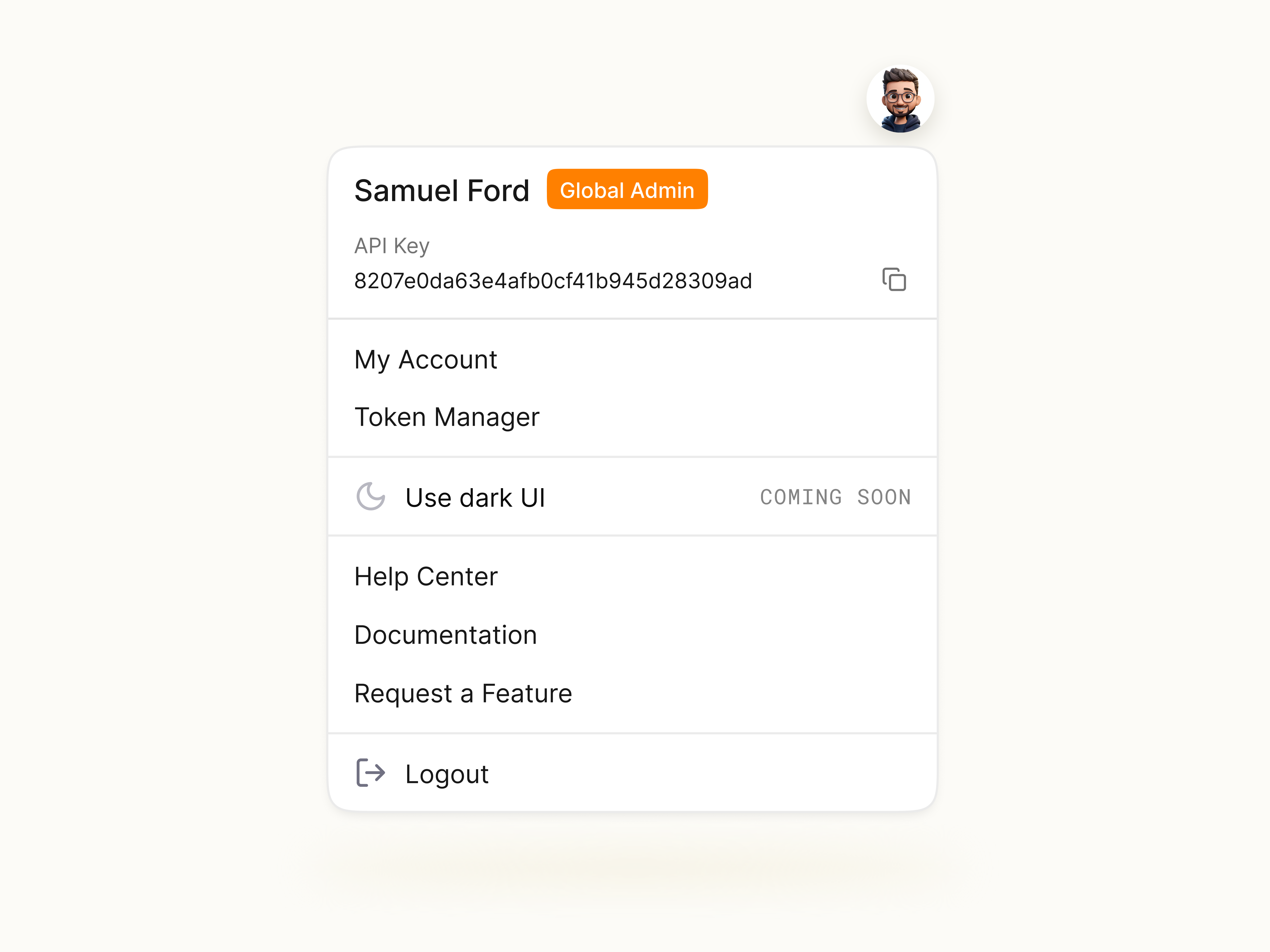Click the API Key label
1270x952 pixels.
pos(392,246)
